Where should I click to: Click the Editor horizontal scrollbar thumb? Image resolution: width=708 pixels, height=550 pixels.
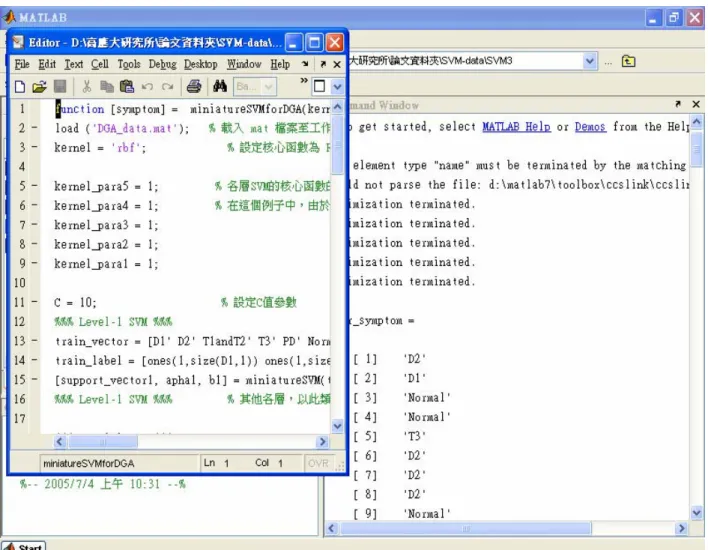102,442
